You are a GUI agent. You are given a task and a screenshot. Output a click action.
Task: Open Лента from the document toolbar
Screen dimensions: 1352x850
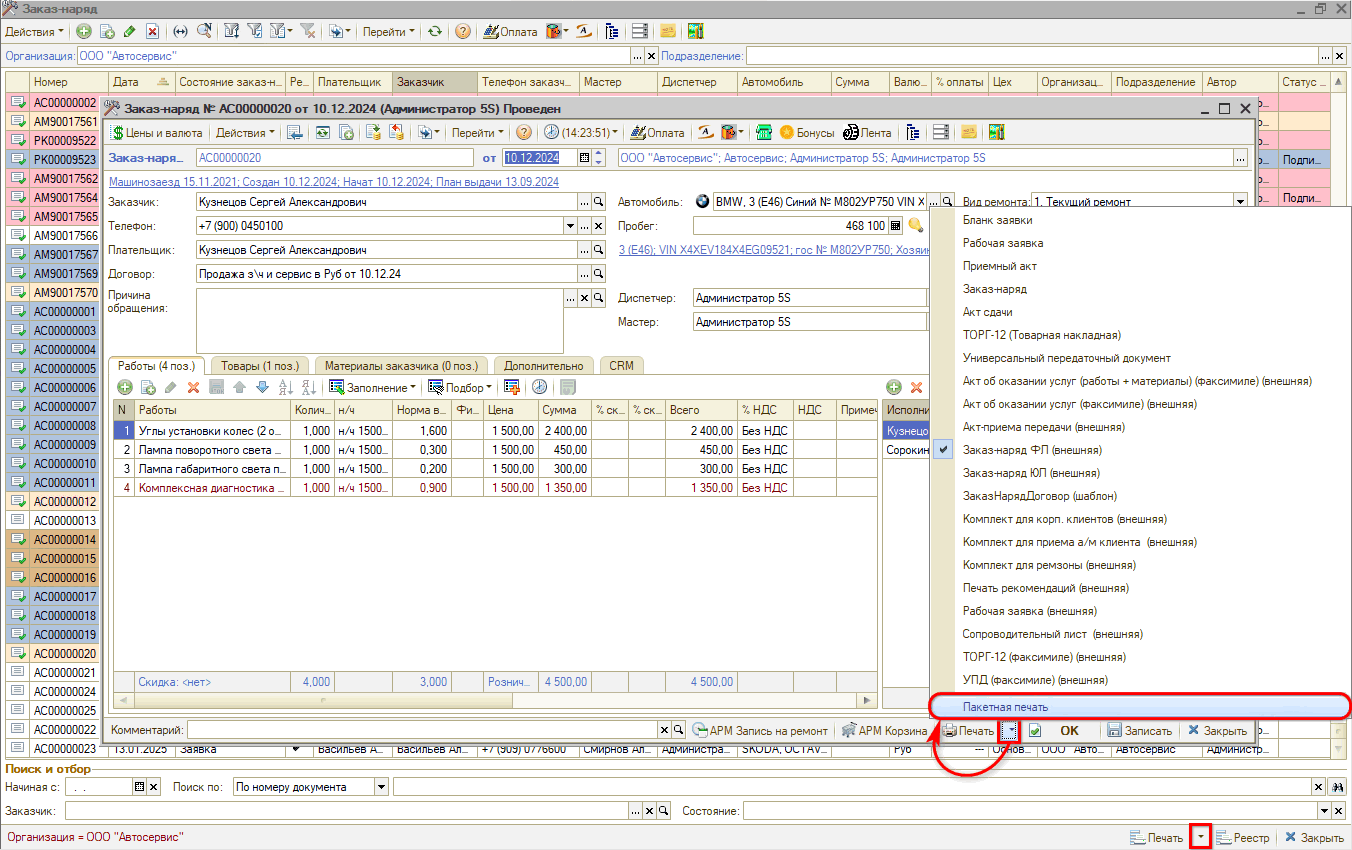pyautogui.click(x=867, y=132)
